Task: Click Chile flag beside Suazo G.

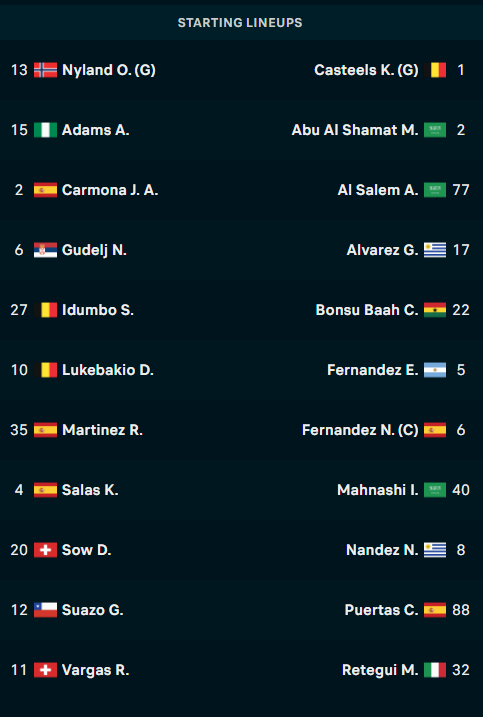Action: tap(45, 610)
